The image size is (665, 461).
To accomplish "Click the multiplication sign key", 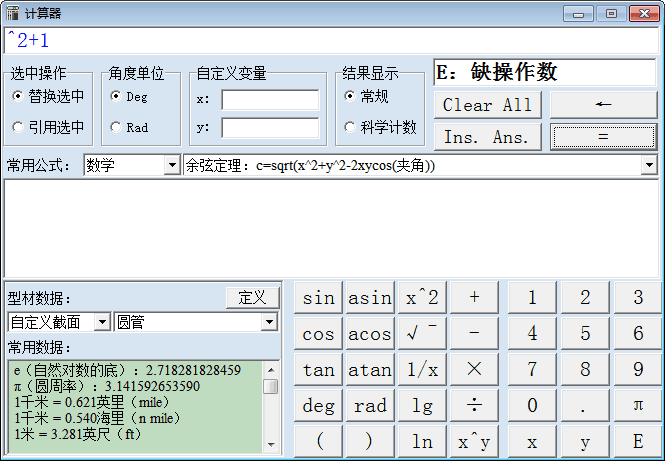I will coord(474,369).
